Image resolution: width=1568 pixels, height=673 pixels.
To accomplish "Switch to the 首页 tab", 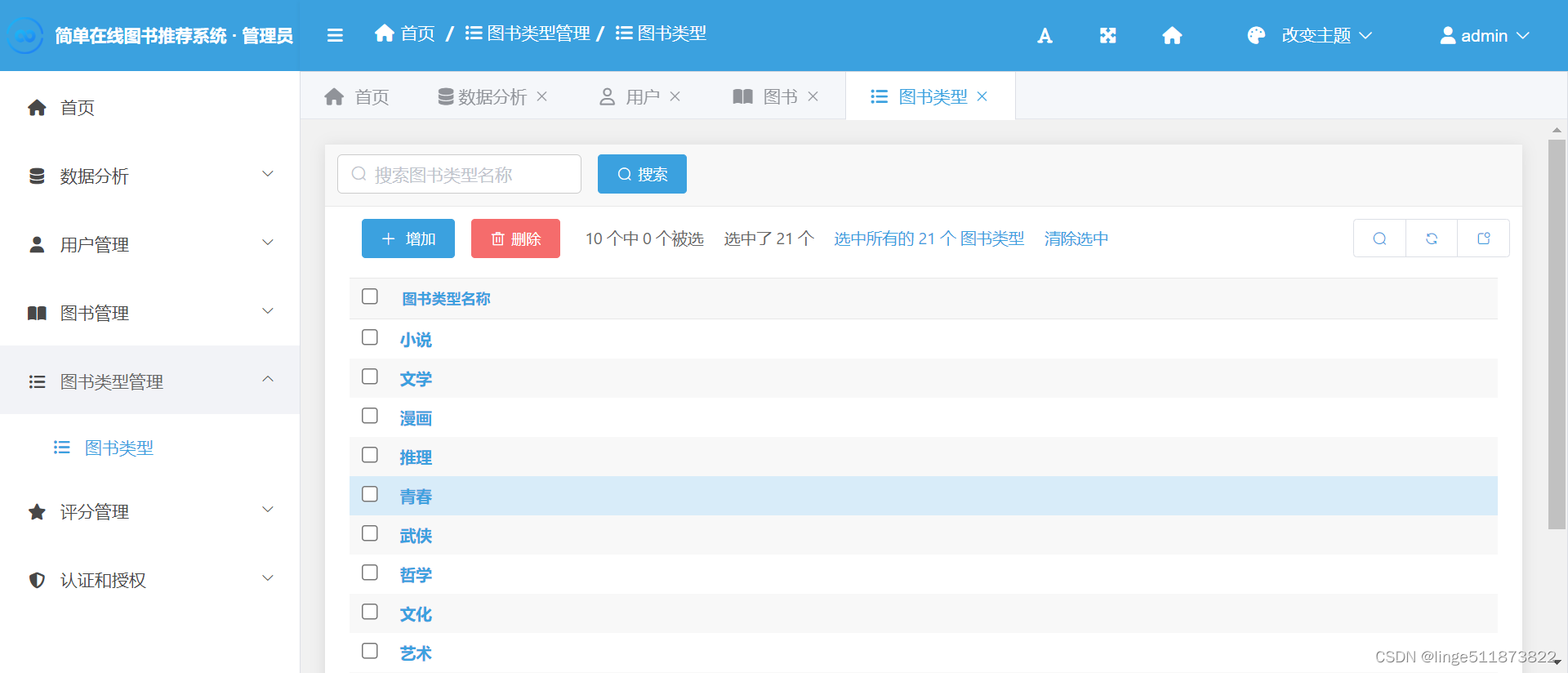I will 357,96.
